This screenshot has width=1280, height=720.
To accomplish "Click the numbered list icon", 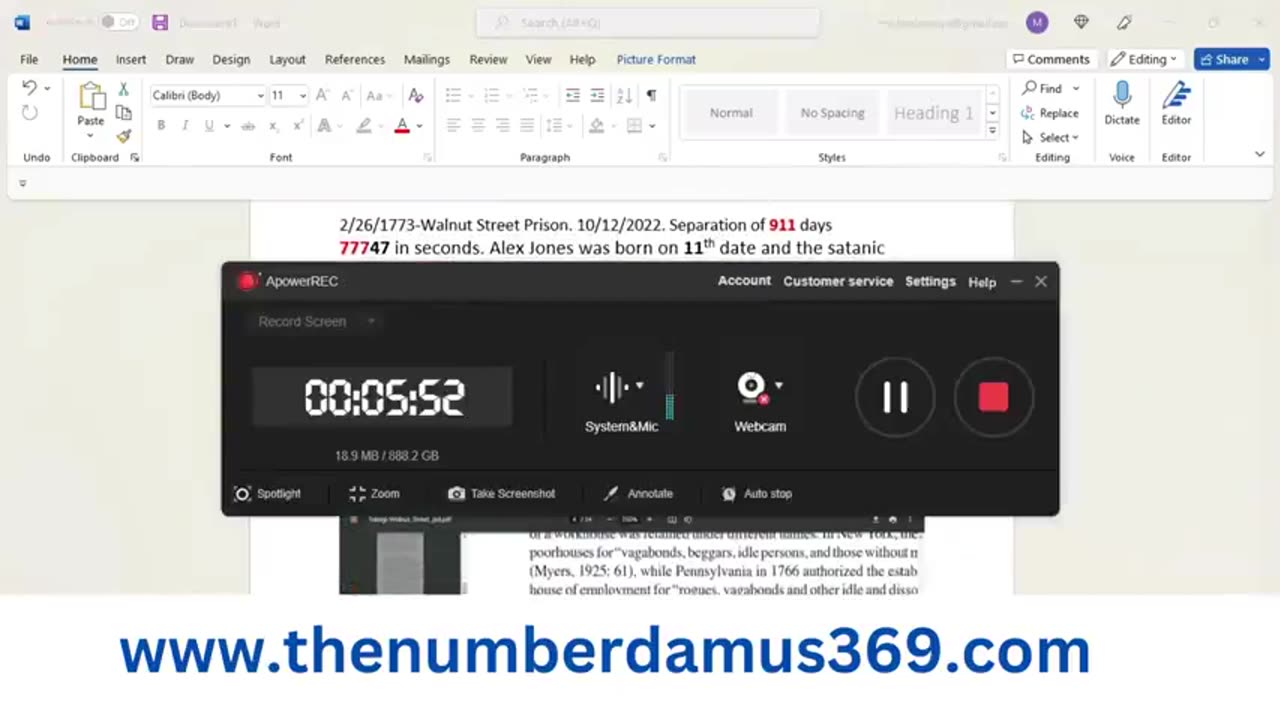I will (491, 95).
